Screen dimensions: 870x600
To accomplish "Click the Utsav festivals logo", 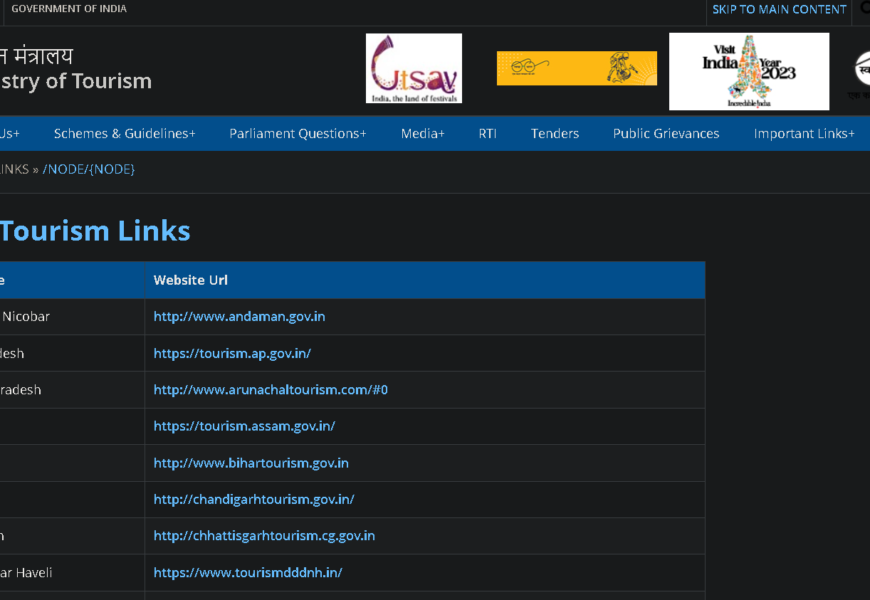I will tap(413, 69).
